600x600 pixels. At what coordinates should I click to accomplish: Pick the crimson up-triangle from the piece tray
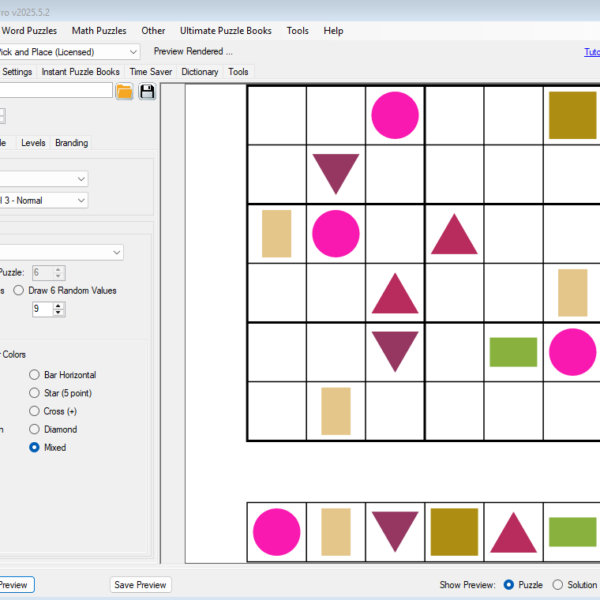click(513, 533)
